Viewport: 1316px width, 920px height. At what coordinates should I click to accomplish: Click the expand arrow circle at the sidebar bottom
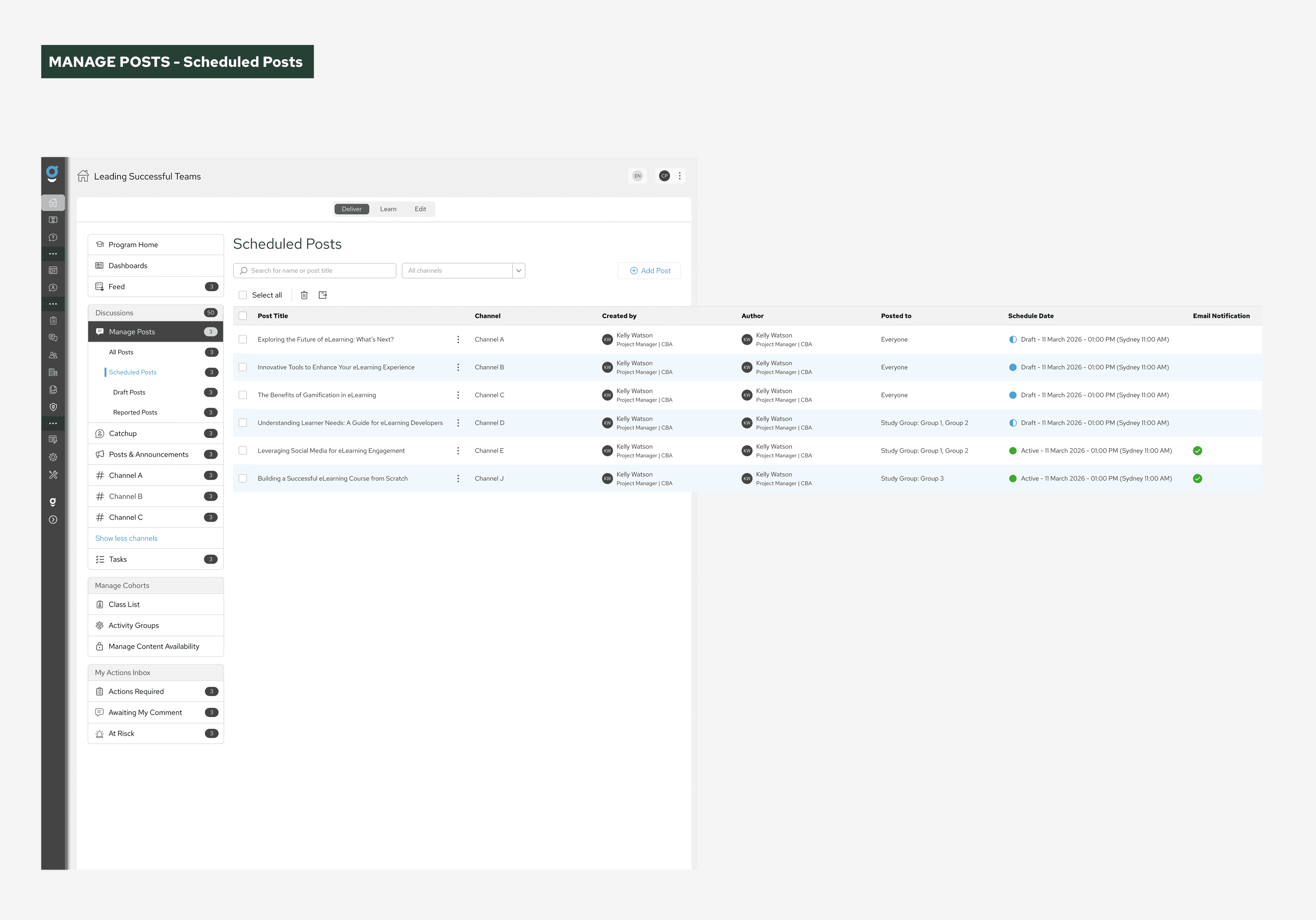pos(53,520)
